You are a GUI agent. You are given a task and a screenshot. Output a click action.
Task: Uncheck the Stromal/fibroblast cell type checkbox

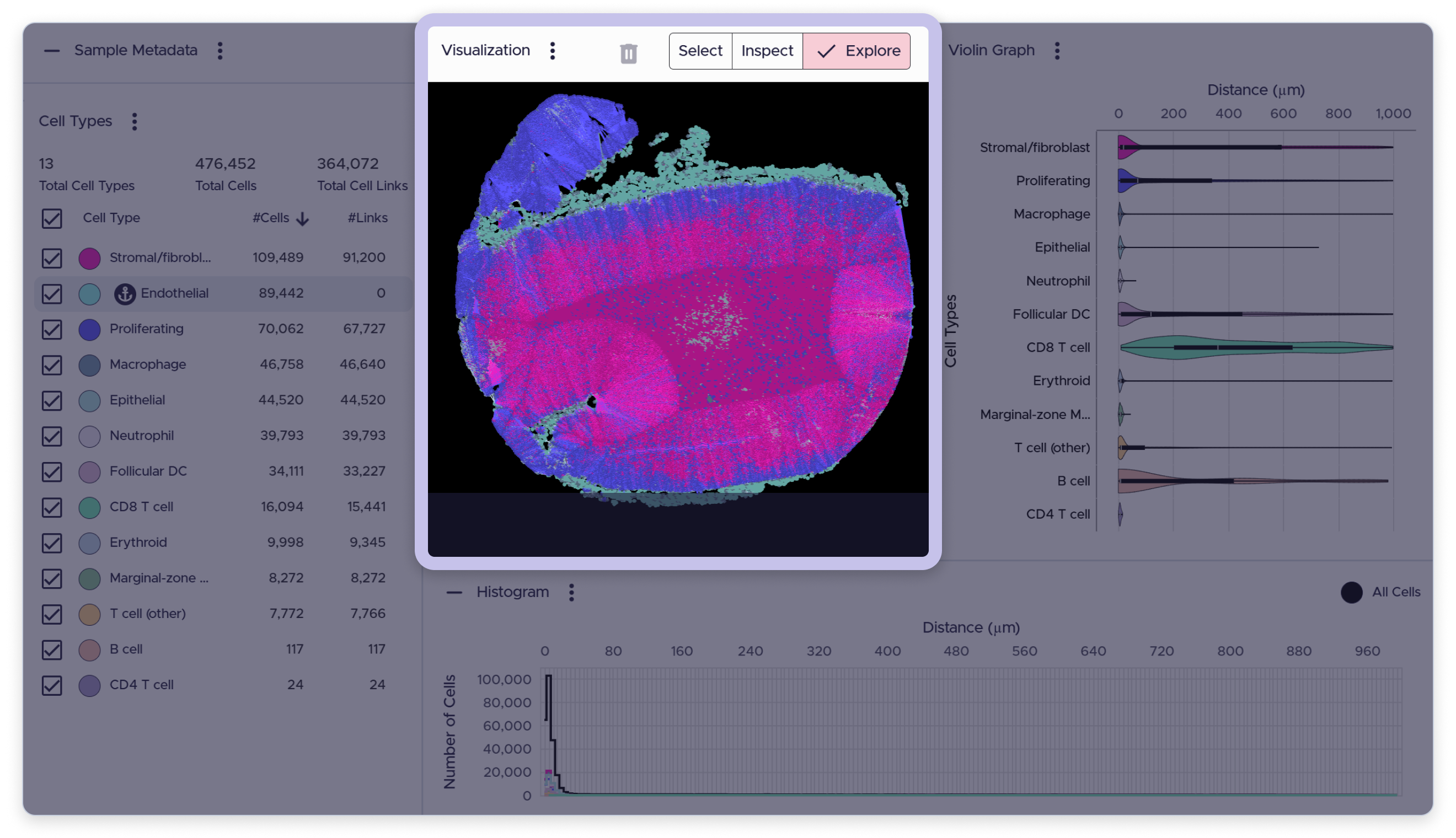click(x=52, y=258)
